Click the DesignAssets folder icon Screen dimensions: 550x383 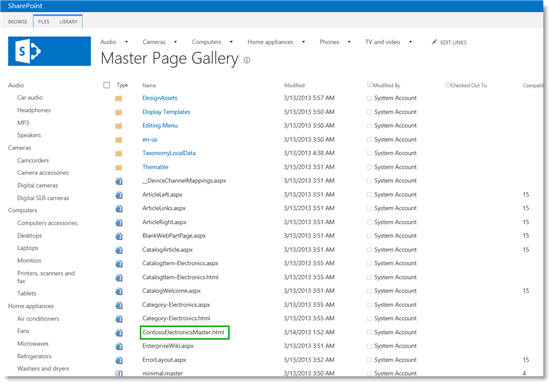pyautogui.click(x=119, y=98)
